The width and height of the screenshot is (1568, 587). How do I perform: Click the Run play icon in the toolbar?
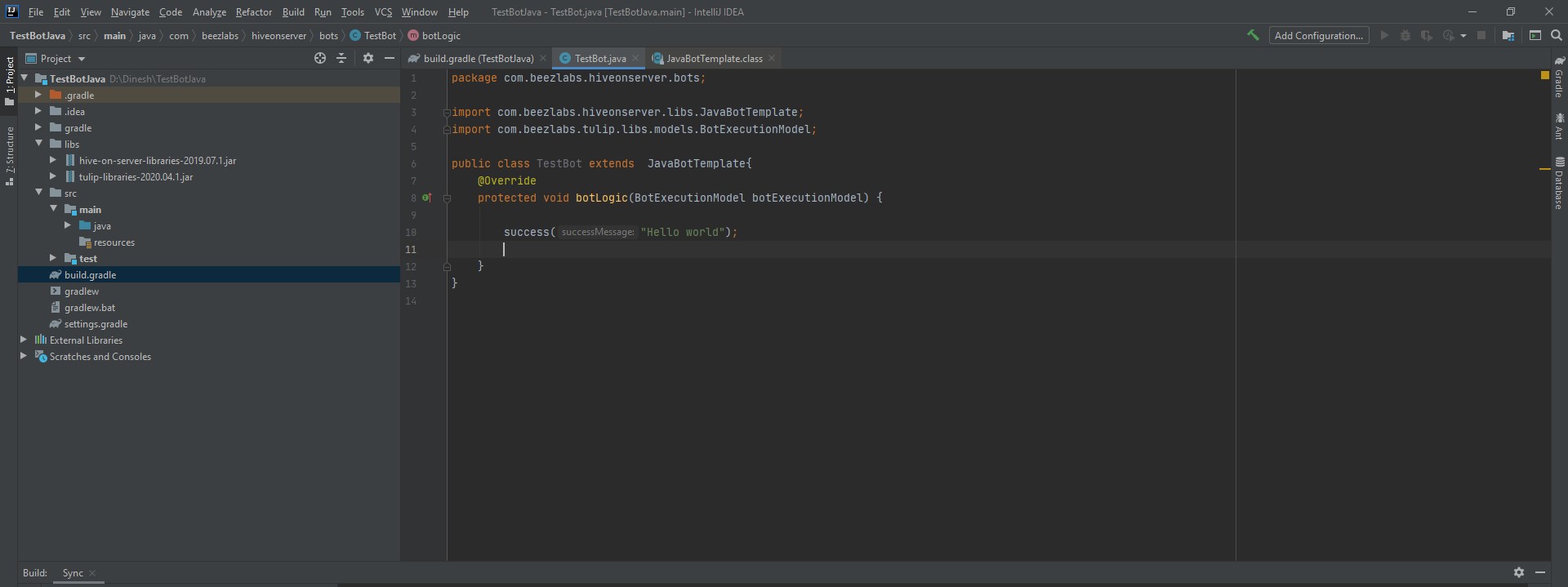click(x=1384, y=35)
